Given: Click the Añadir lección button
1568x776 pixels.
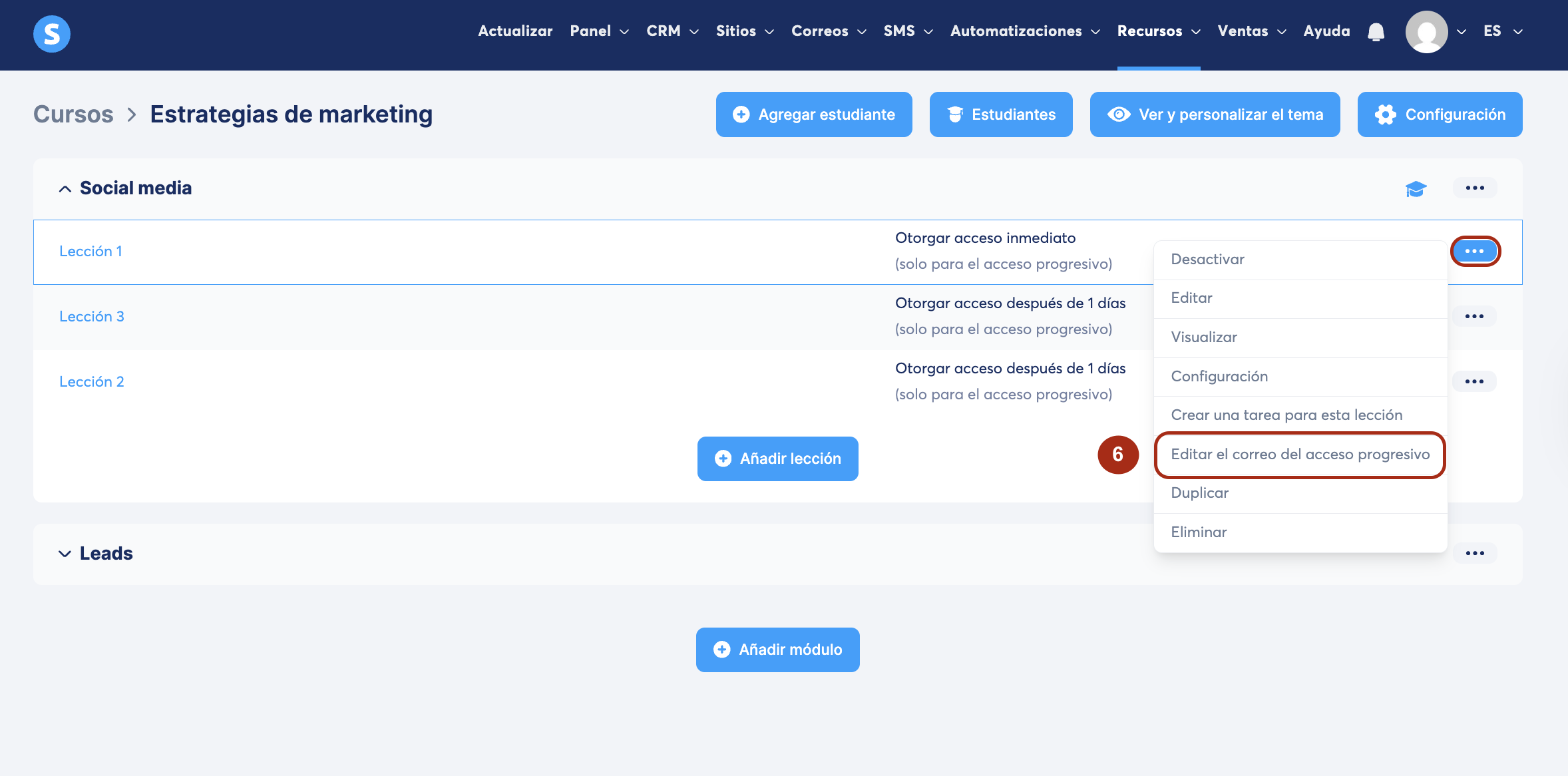Looking at the screenshot, I should tap(777, 459).
